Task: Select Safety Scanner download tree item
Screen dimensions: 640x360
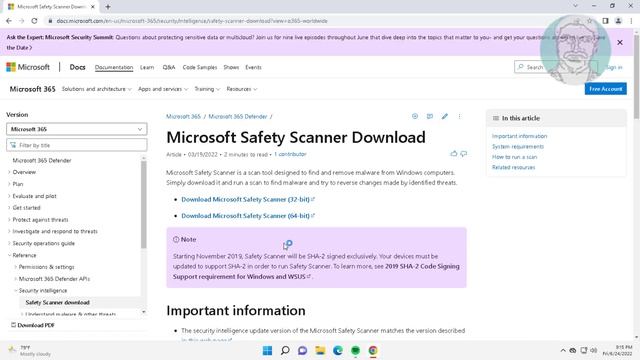Action: point(57,302)
